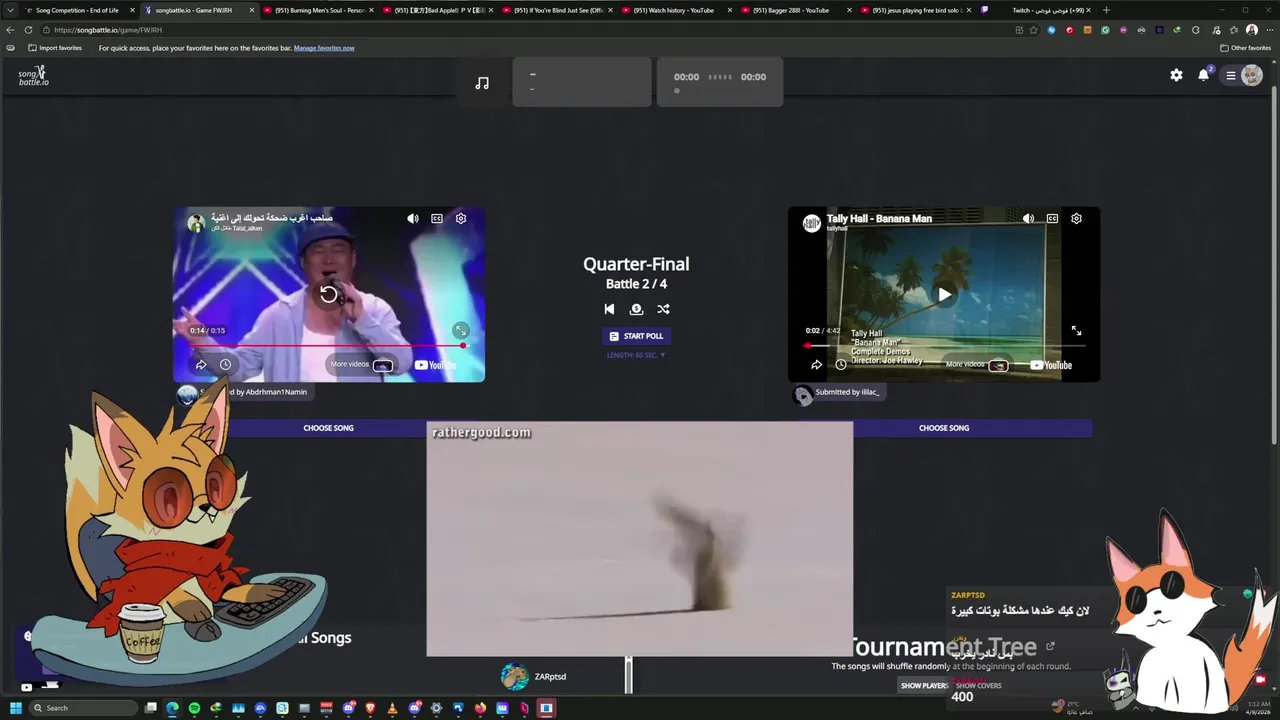Open YouTube logo on Banana Man player
Image resolution: width=1280 pixels, height=720 pixels.
tap(1050, 365)
